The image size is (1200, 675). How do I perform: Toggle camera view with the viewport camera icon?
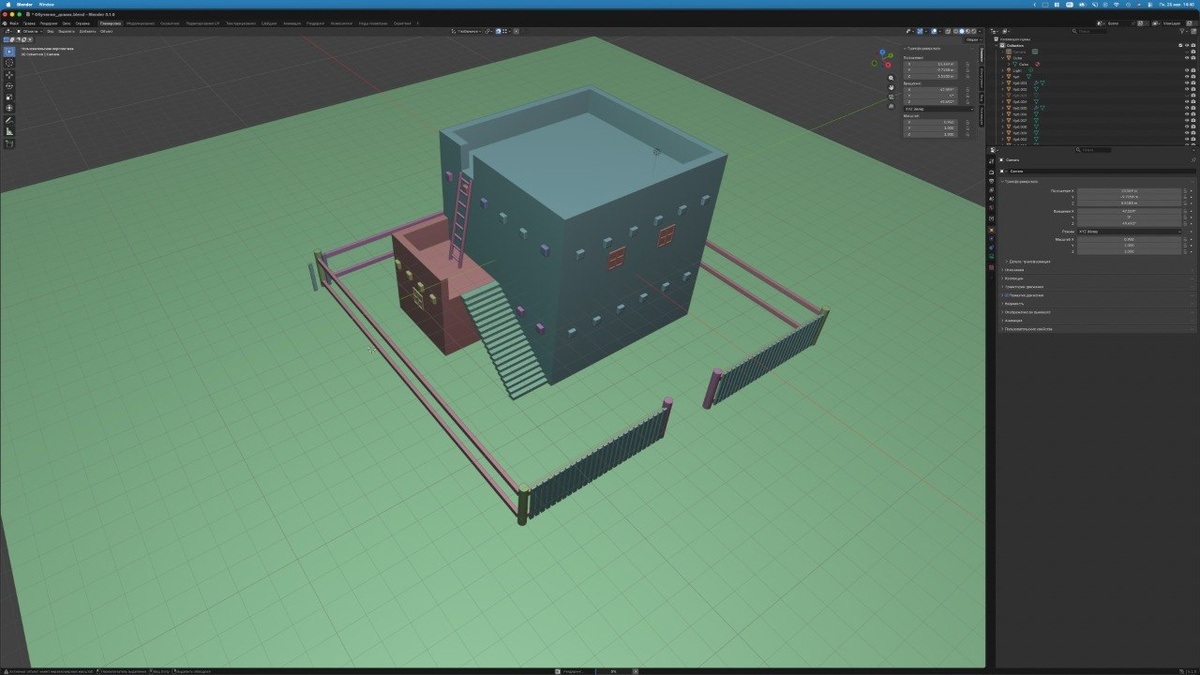891,97
